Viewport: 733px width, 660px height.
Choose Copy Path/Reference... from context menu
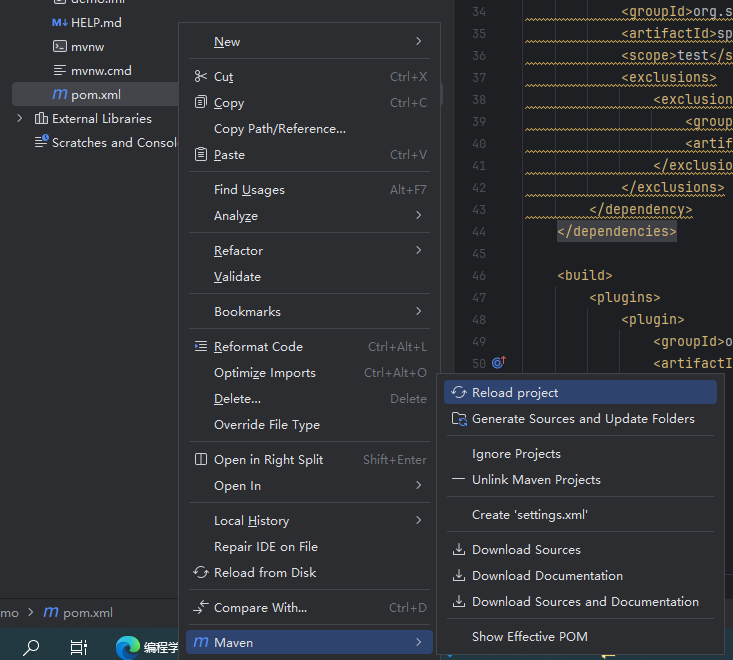coord(309,129)
